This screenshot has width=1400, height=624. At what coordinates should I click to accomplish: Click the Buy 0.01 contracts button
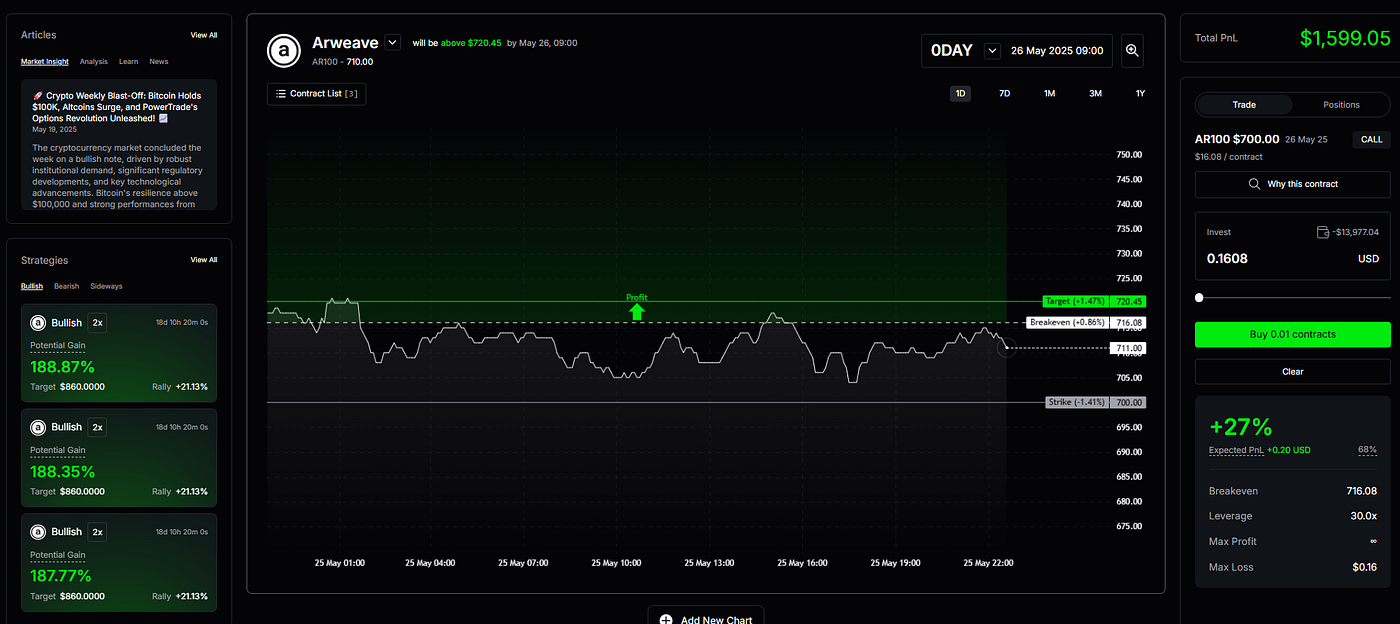tap(1292, 334)
